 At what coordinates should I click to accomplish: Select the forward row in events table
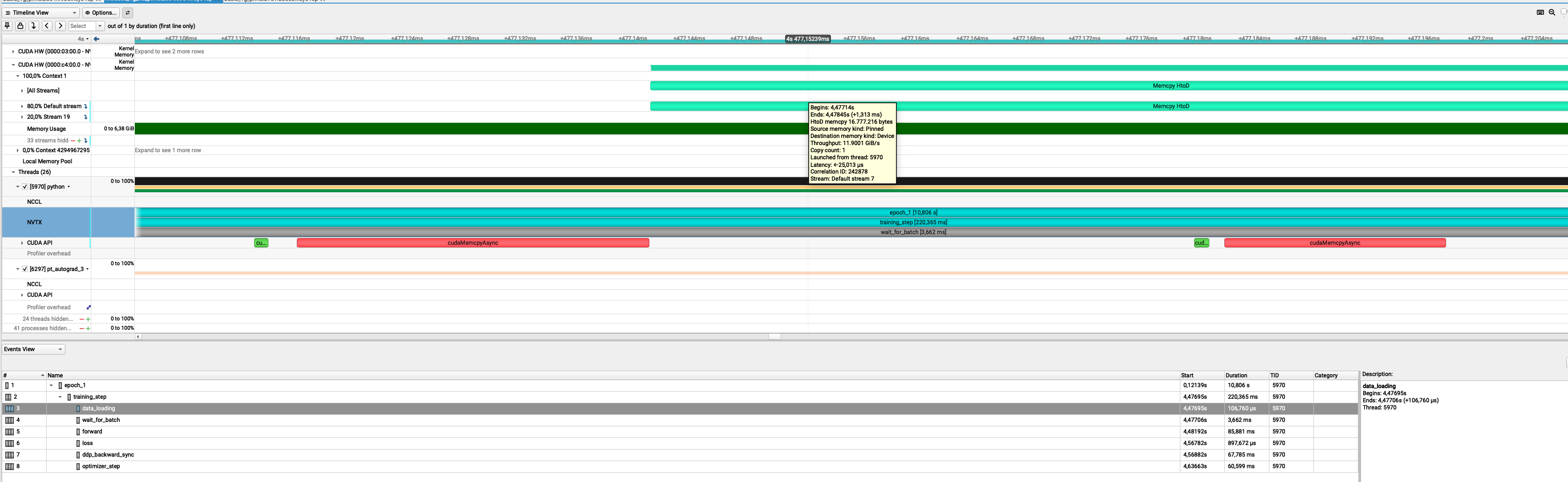point(93,432)
